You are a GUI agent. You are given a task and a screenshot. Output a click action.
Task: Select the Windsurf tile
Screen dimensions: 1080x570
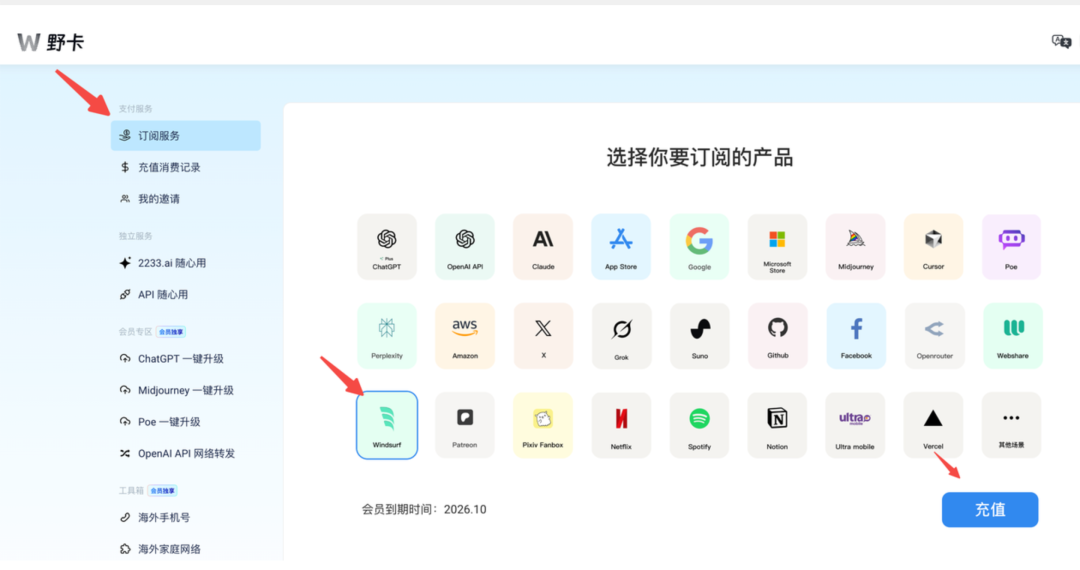pyautogui.click(x=386, y=425)
